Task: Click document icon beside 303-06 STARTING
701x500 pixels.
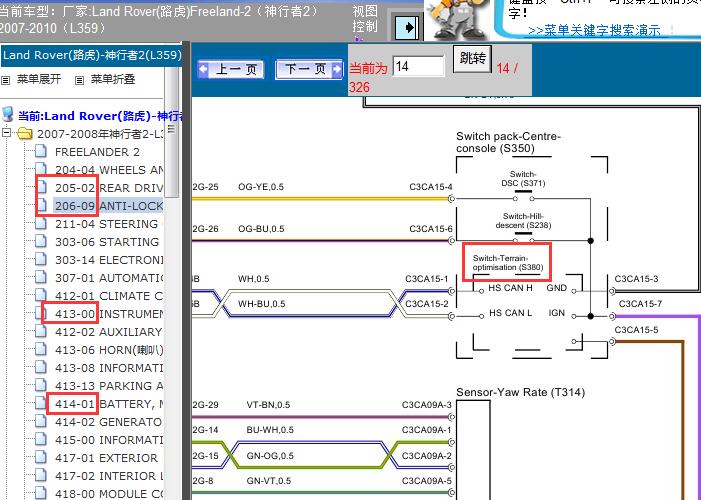Action: point(41,241)
